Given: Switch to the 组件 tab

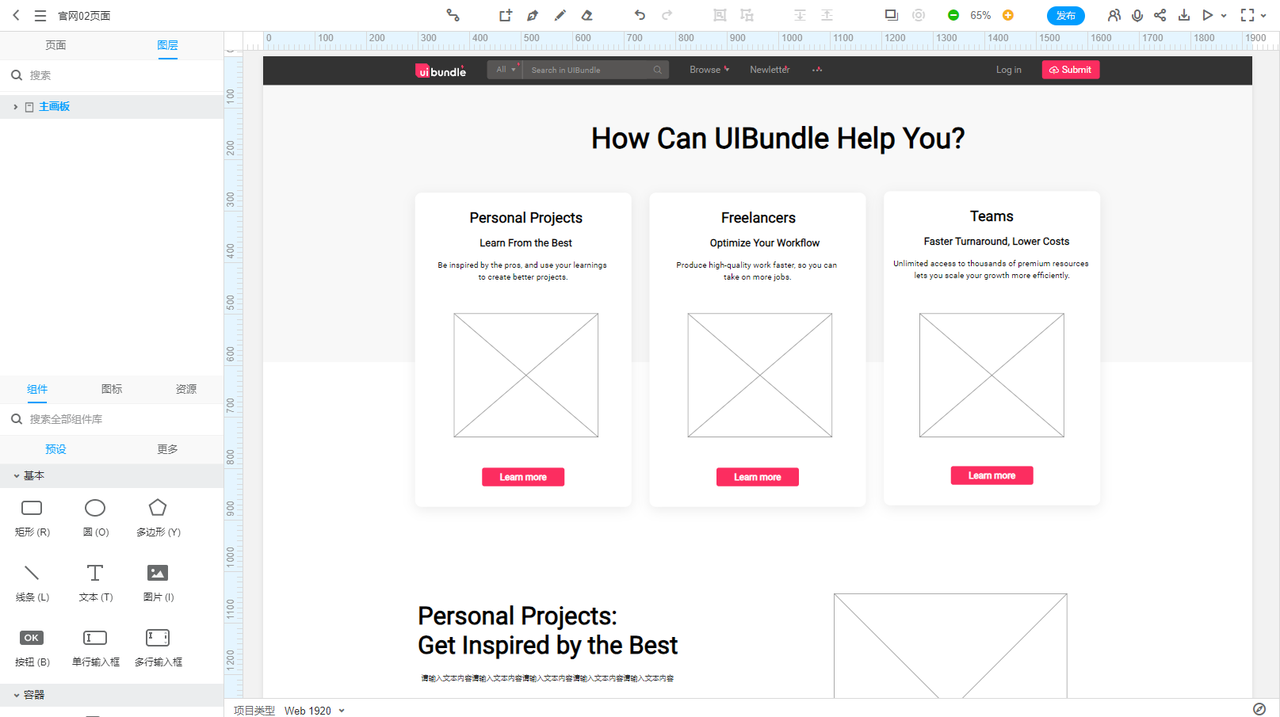Looking at the screenshot, I should tap(37, 389).
